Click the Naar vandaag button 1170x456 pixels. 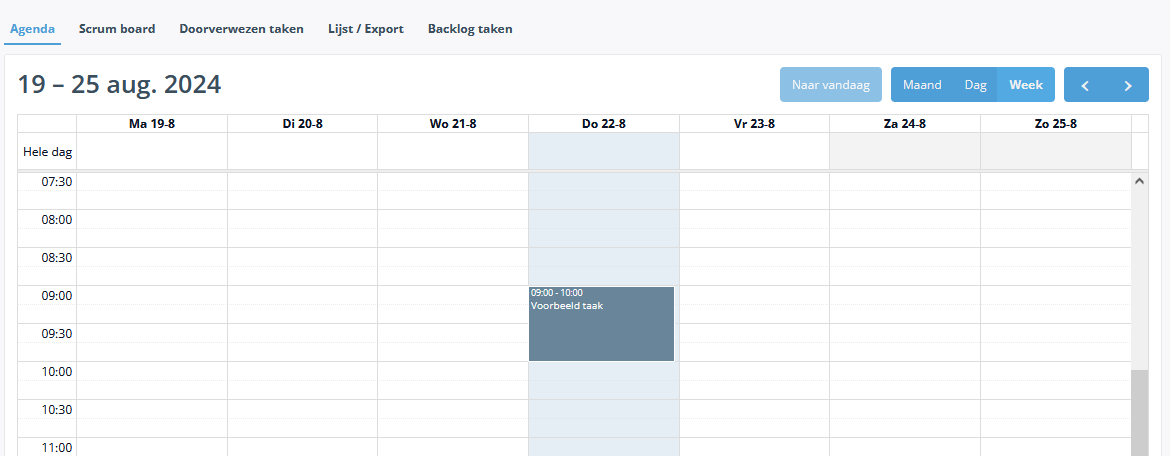point(831,85)
